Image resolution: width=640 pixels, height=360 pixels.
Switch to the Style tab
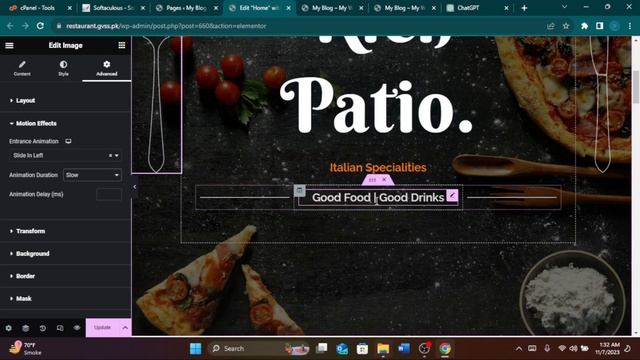click(x=63, y=68)
